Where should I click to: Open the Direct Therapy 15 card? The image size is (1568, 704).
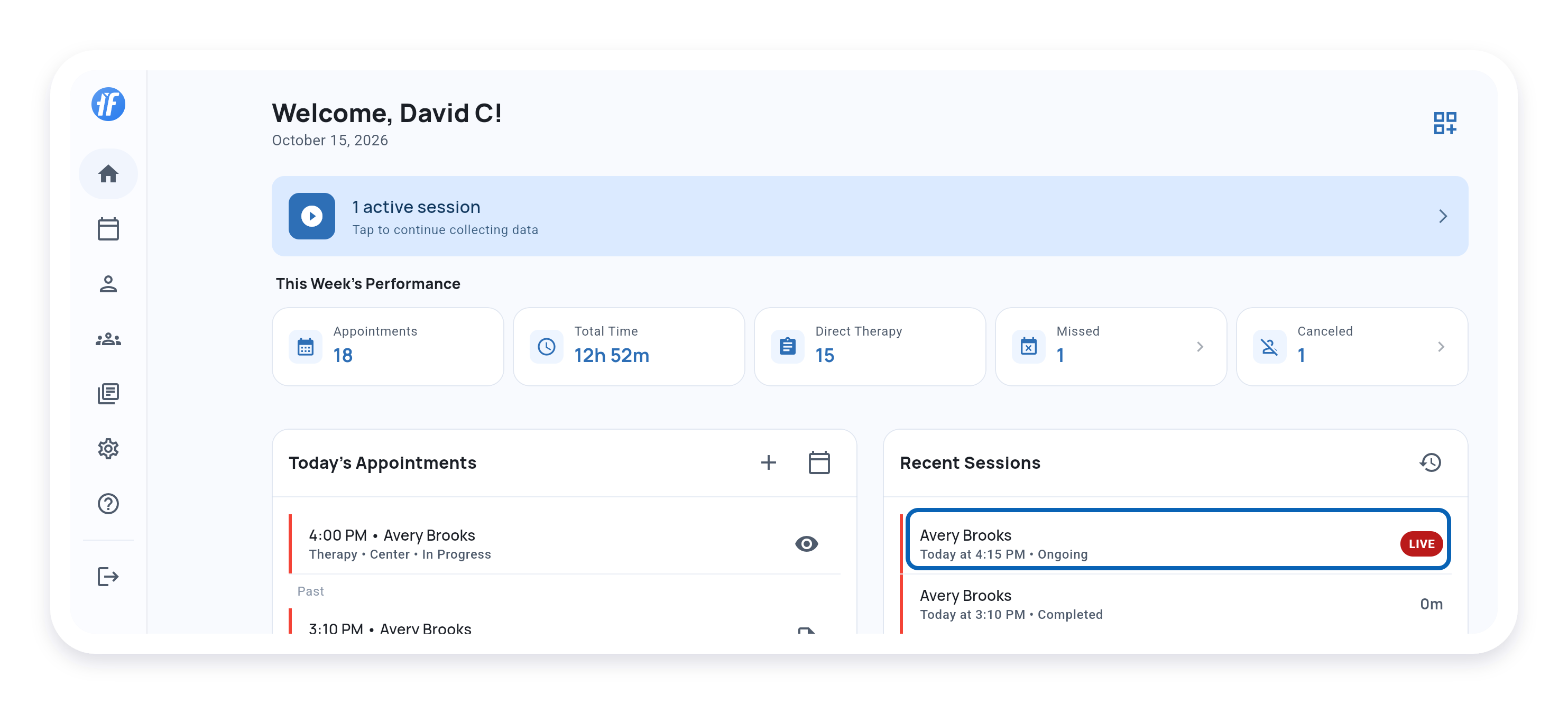(870, 347)
